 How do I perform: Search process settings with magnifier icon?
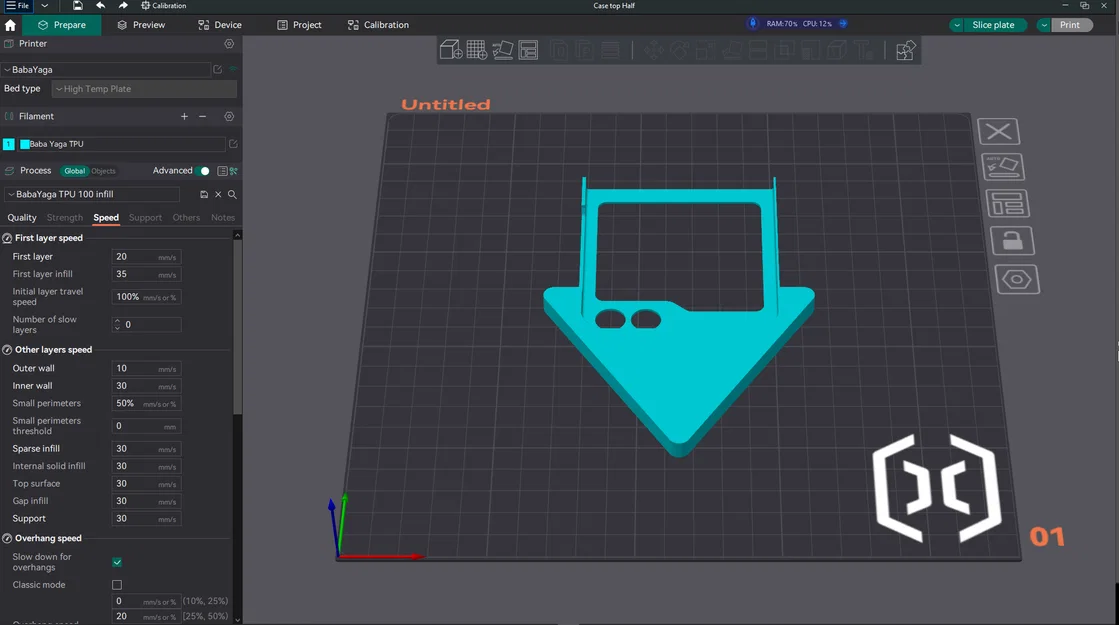tap(232, 194)
